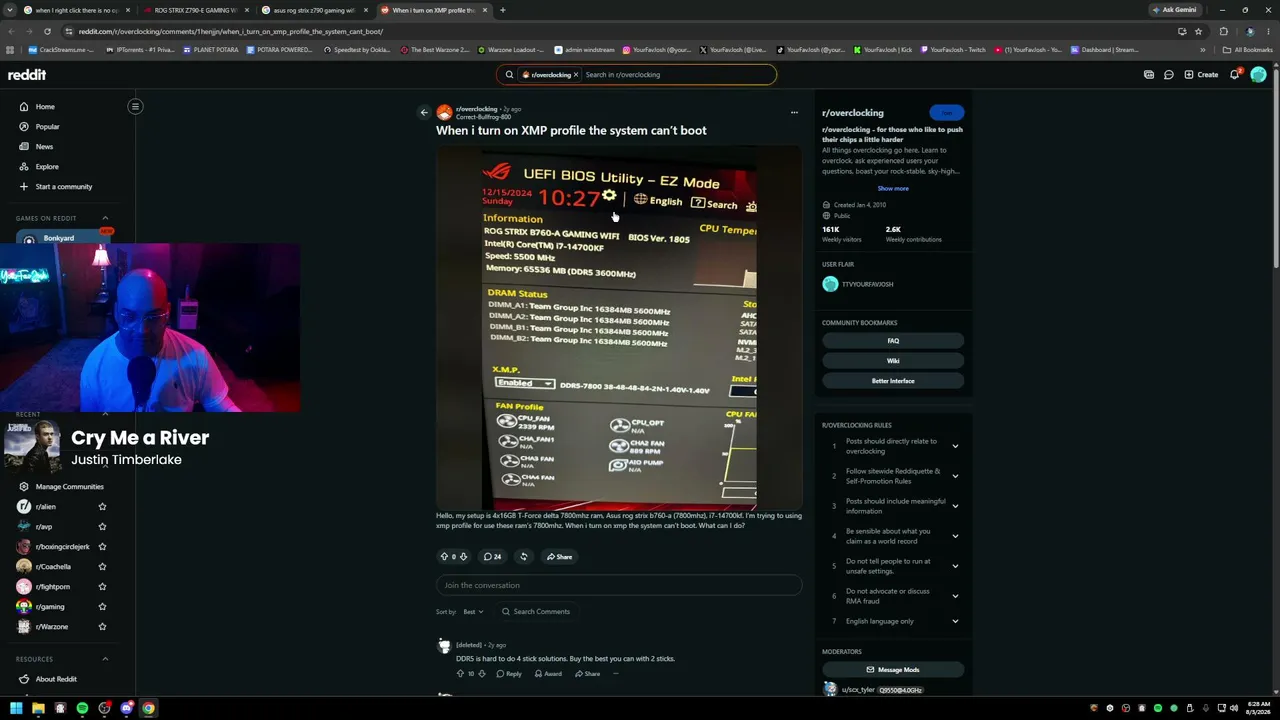Open the Sort by Best dropdown
This screenshot has height=720, width=1280.
coord(473,612)
